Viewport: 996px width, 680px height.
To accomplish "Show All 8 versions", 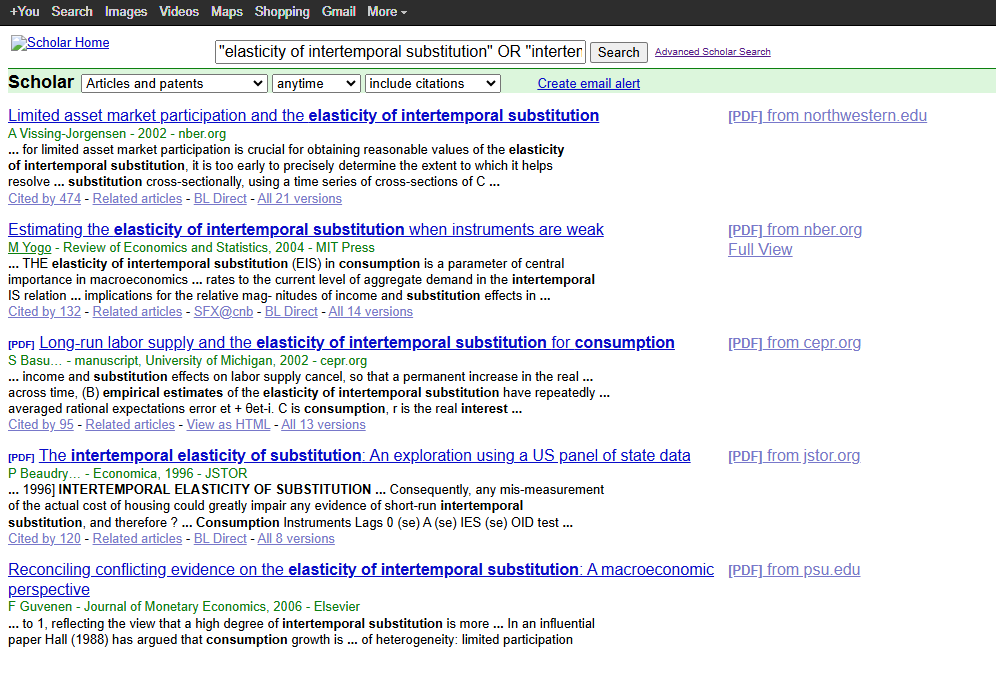I will (x=296, y=538).
